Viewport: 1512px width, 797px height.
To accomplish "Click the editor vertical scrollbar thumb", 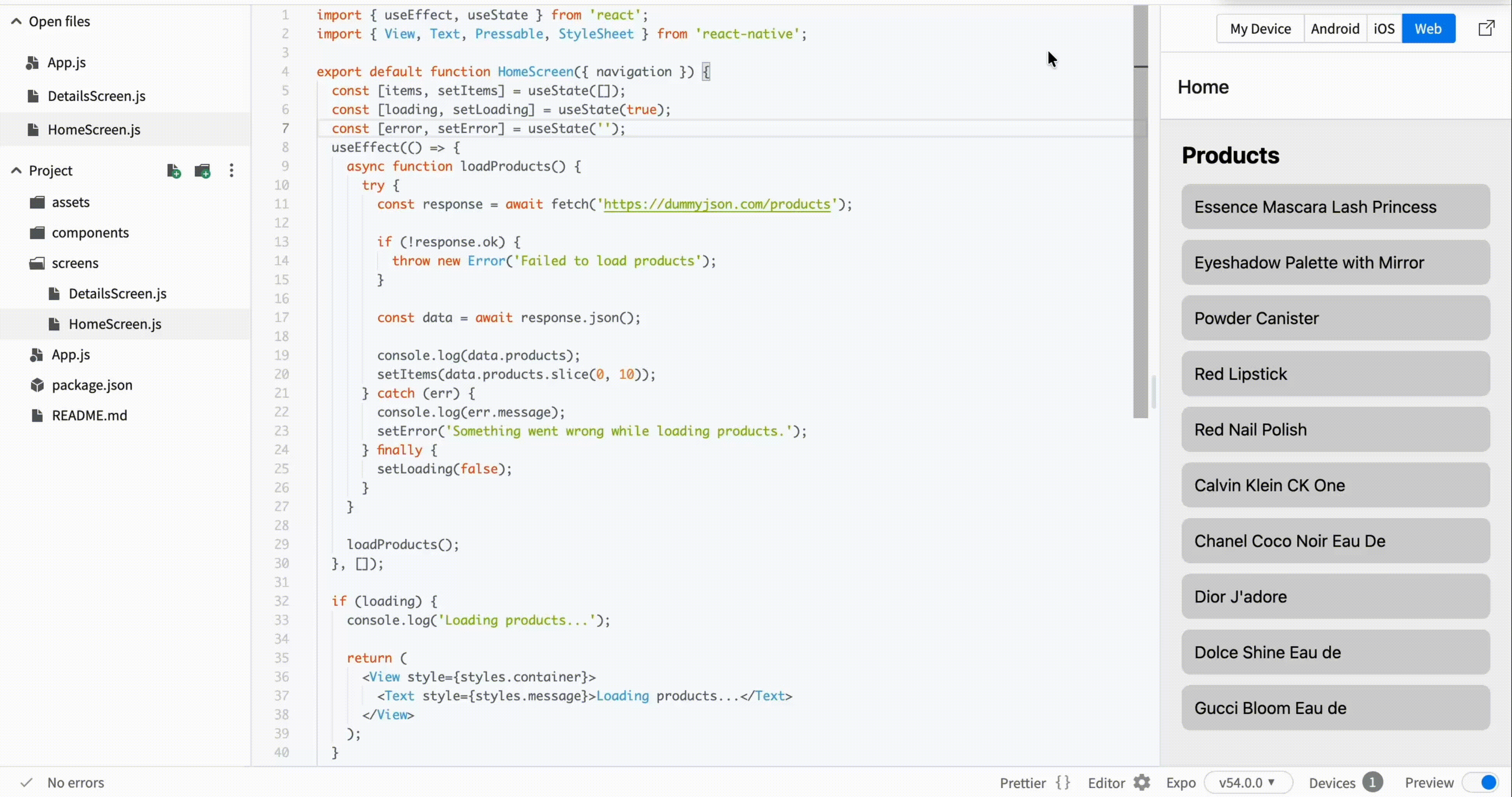I will pyautogui.click(x=1140, y=235).
